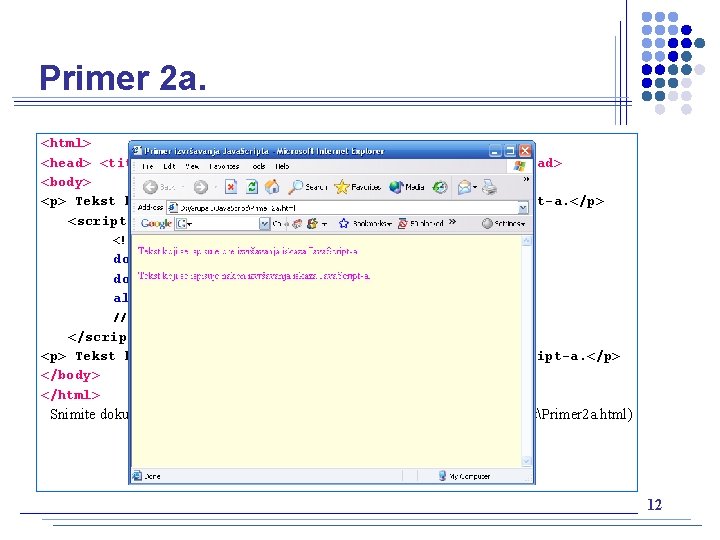Open the File menu
This screenshot has width=720, height=540.
[147, 166]
